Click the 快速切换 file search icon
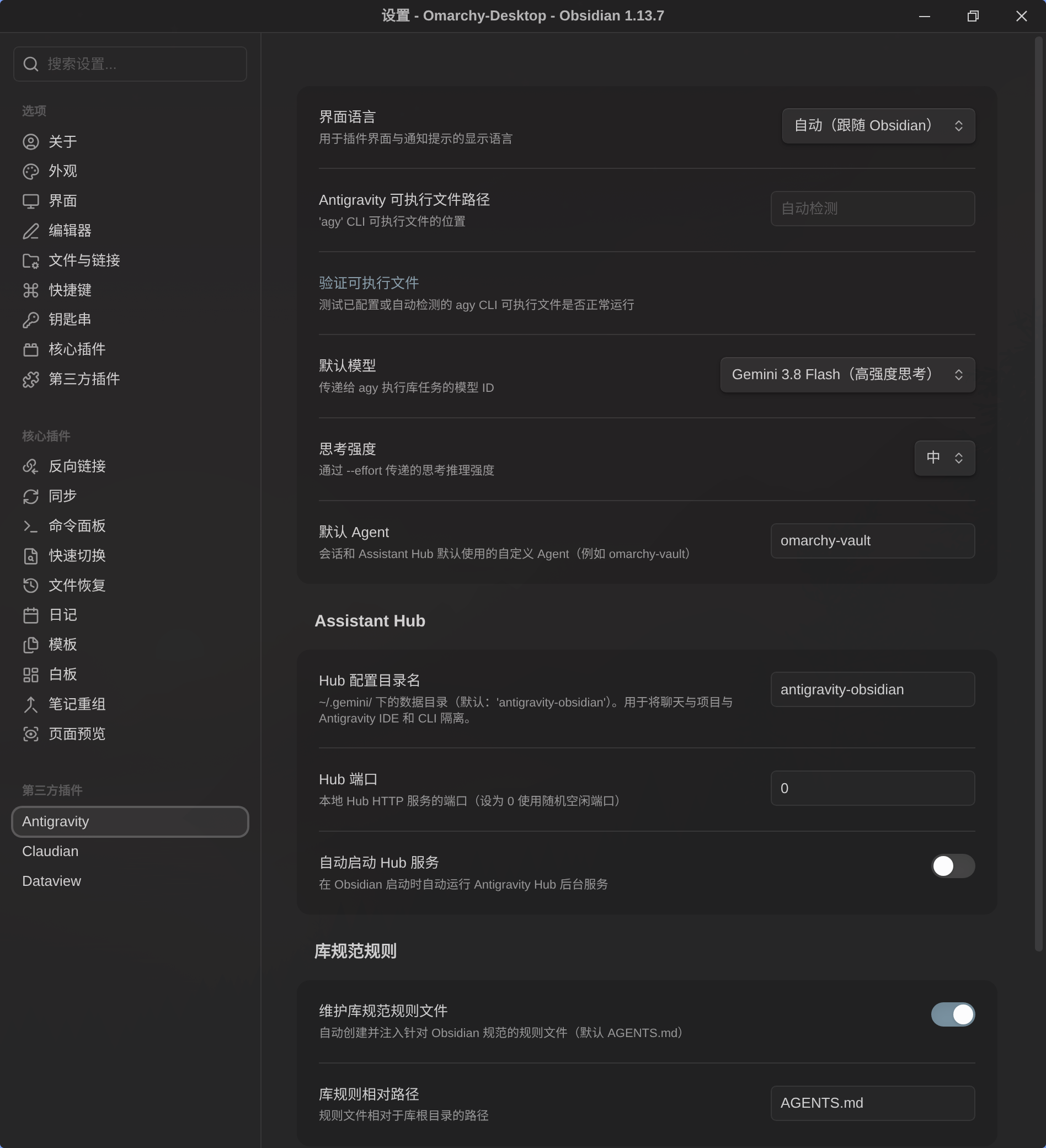 coord(31,556)
